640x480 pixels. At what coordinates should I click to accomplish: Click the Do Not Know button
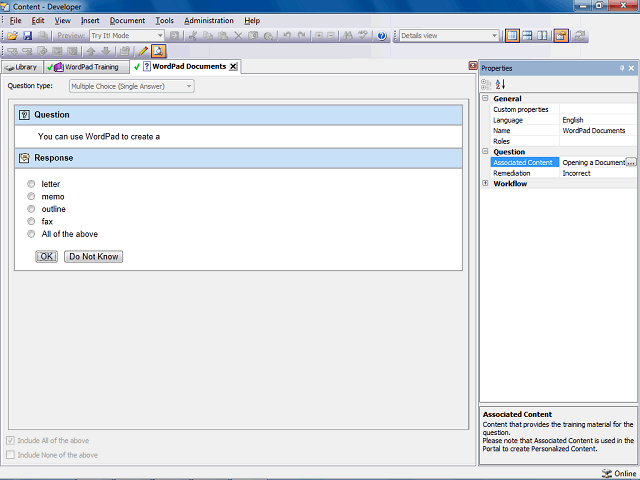[93, 256]
